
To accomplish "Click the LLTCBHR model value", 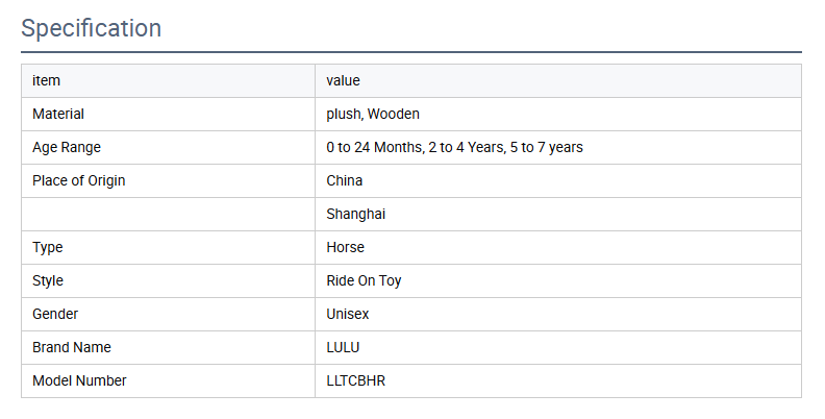I will tap(356, 381).
